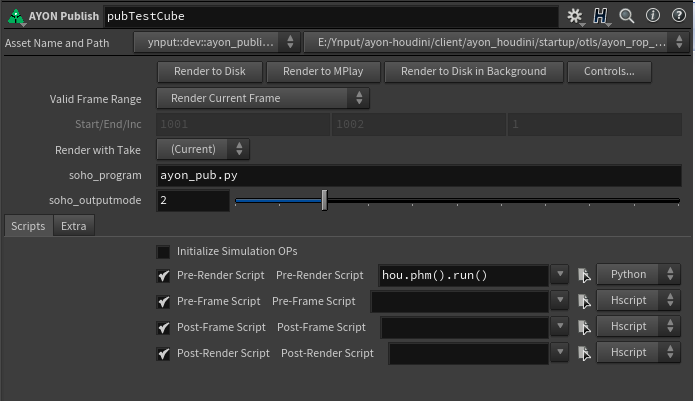This screenshot has width=695, height=401.
Task: Click the soho_outputmode slider handle
Action: (x=324, y=200)
